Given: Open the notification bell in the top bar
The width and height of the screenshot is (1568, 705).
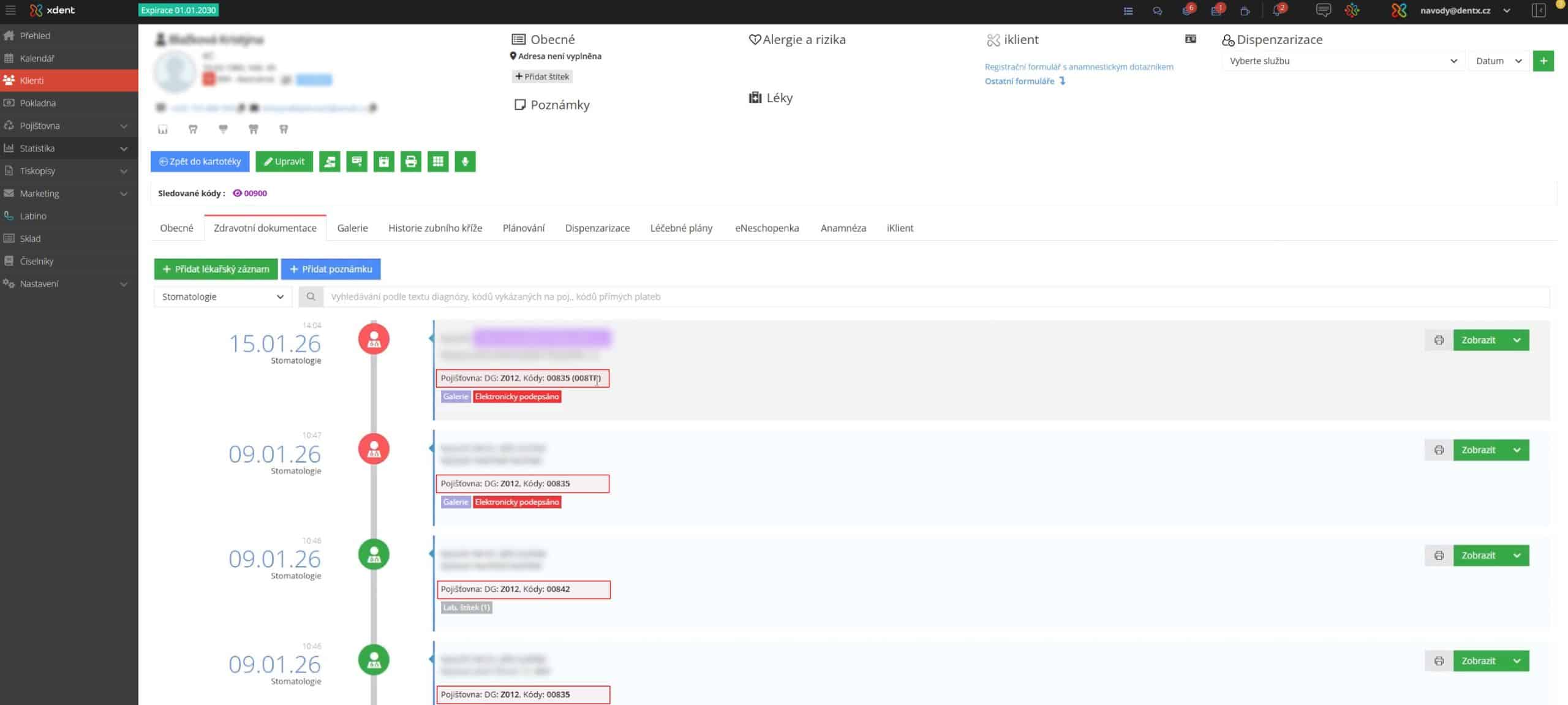Looking at the screenshot, I should 1276,11.
